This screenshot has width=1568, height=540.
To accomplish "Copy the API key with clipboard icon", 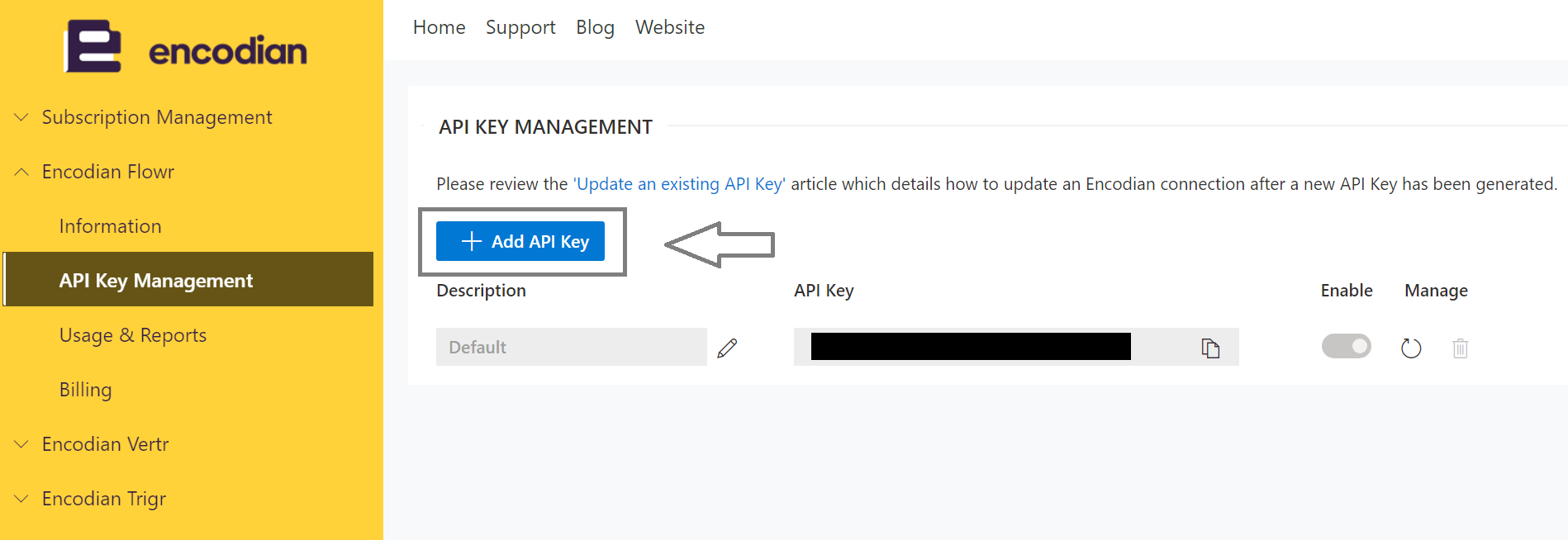I will [1210, 348].
